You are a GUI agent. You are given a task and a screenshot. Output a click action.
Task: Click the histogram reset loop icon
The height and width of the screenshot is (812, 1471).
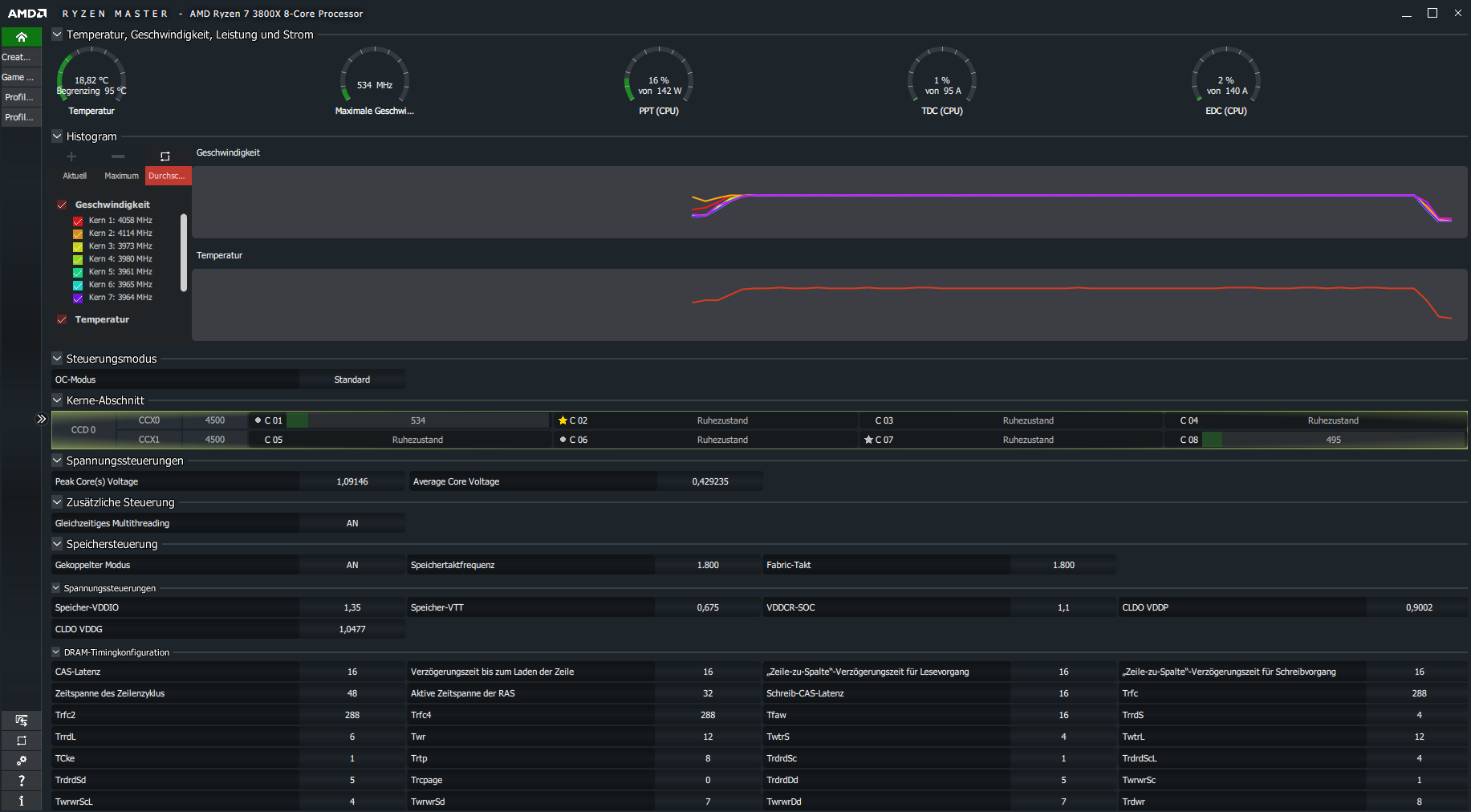click(165, 156)
